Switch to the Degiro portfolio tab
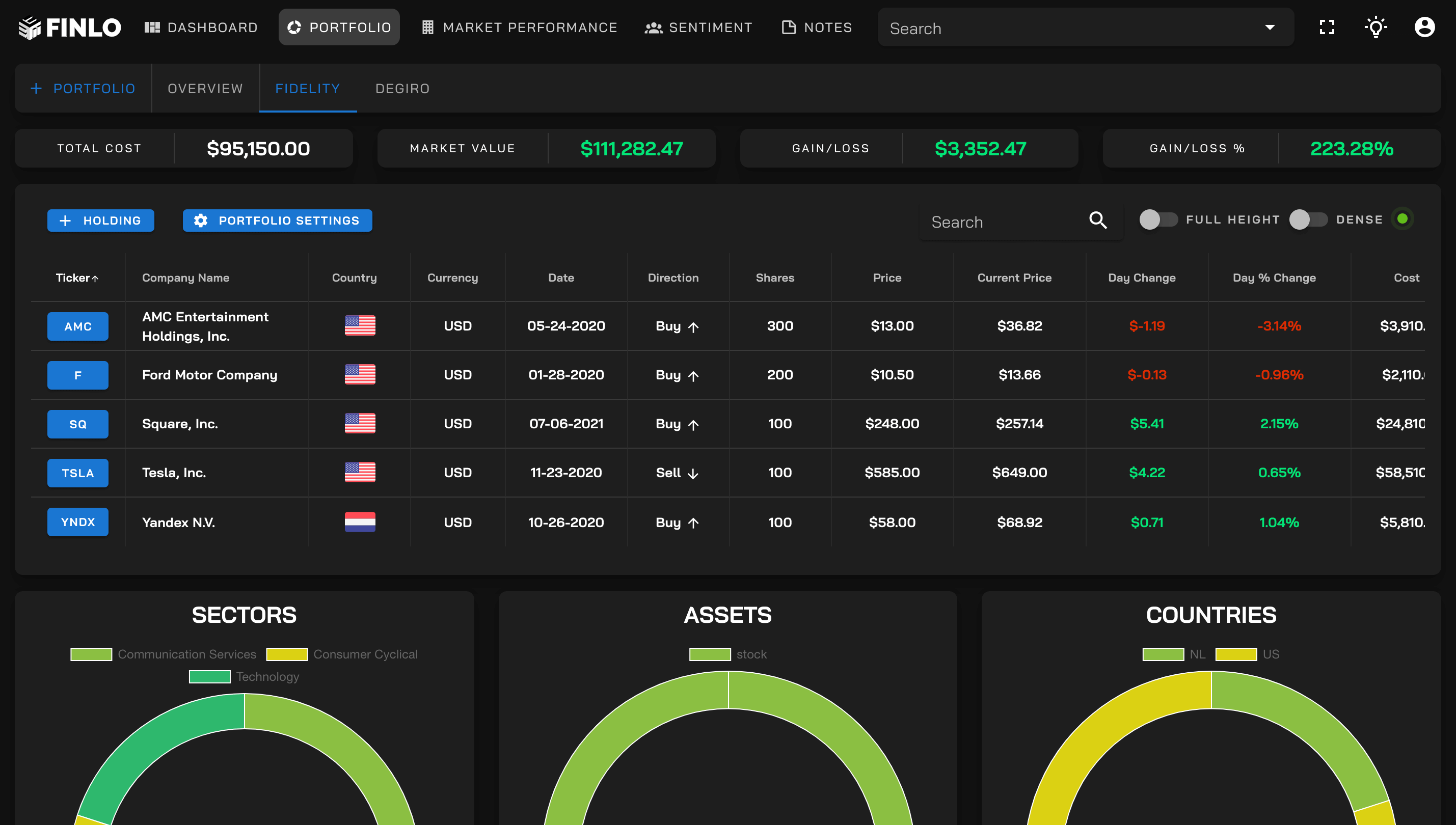 coord(402,89)
